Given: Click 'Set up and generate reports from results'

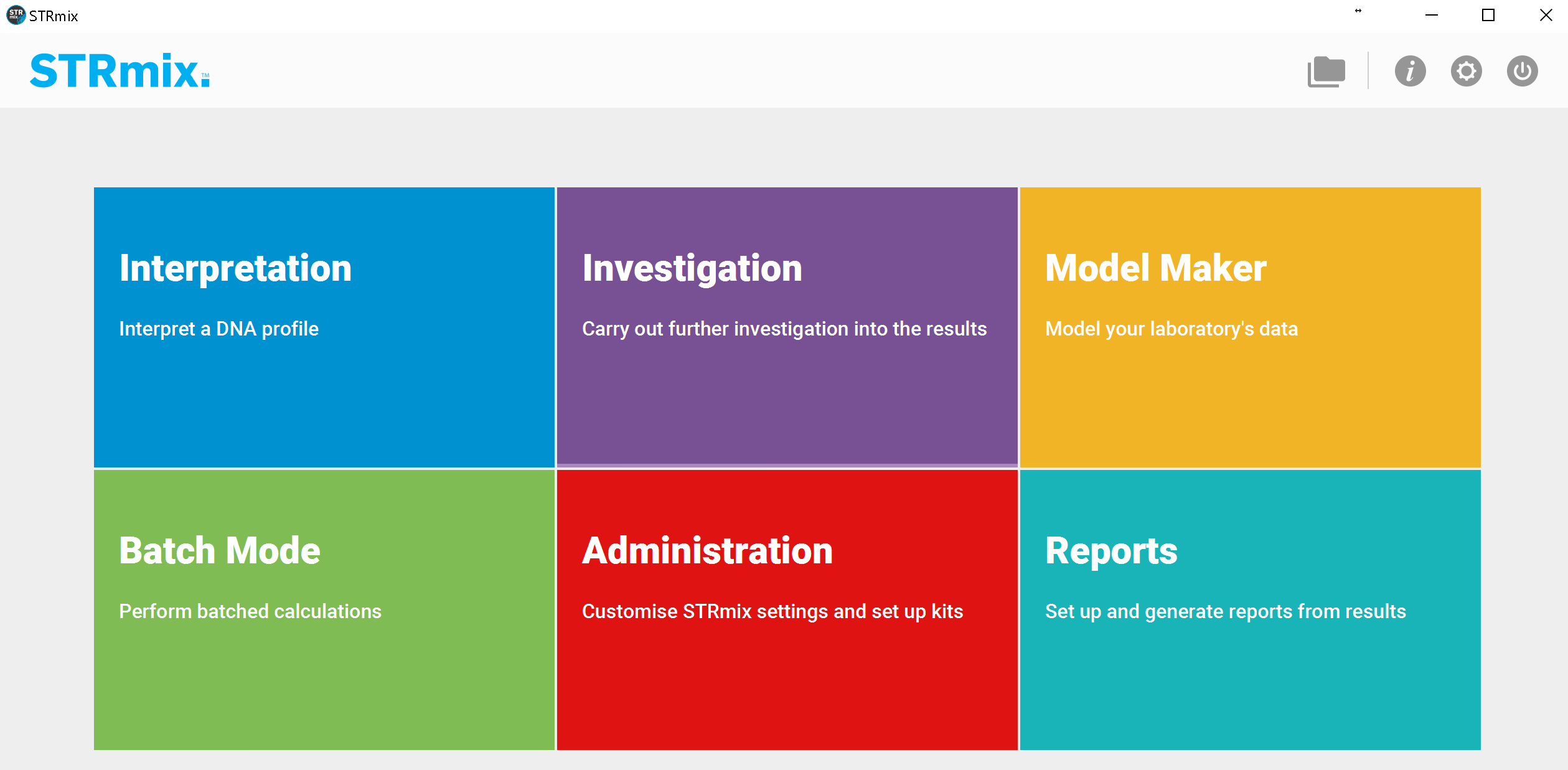Looking at the screenshot, I should click(1225, 611).
